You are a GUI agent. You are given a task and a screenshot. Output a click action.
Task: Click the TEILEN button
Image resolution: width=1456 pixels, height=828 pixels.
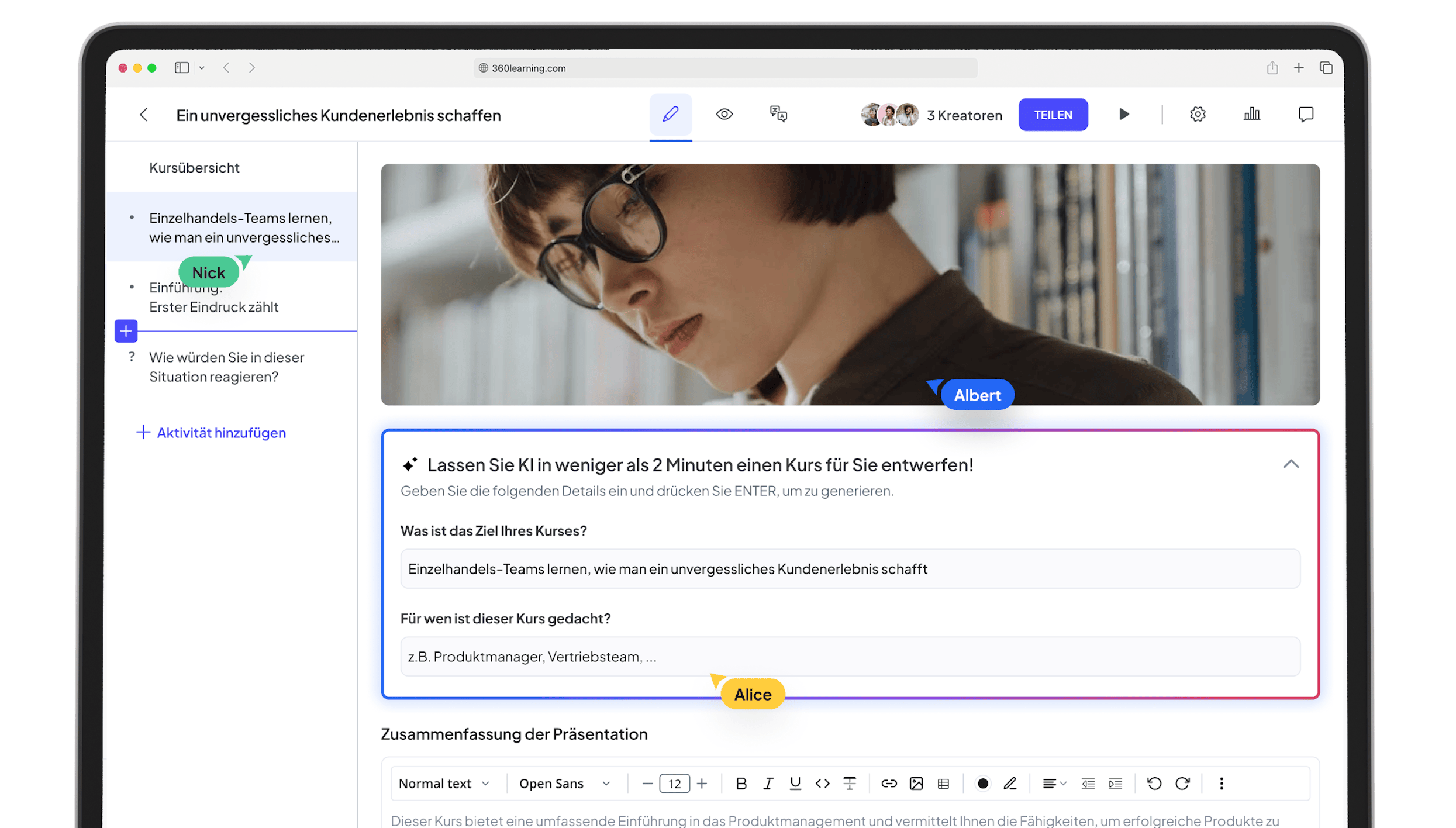tap(1053, 115)
